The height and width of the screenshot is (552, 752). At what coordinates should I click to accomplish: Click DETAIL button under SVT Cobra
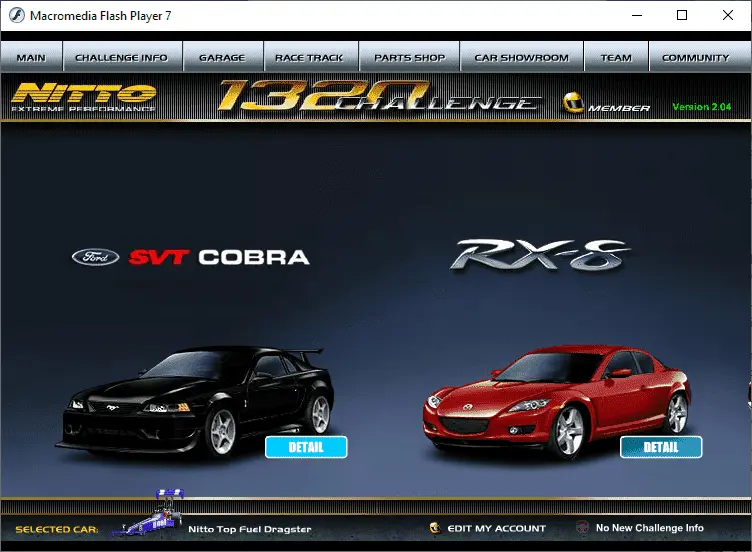306,447
